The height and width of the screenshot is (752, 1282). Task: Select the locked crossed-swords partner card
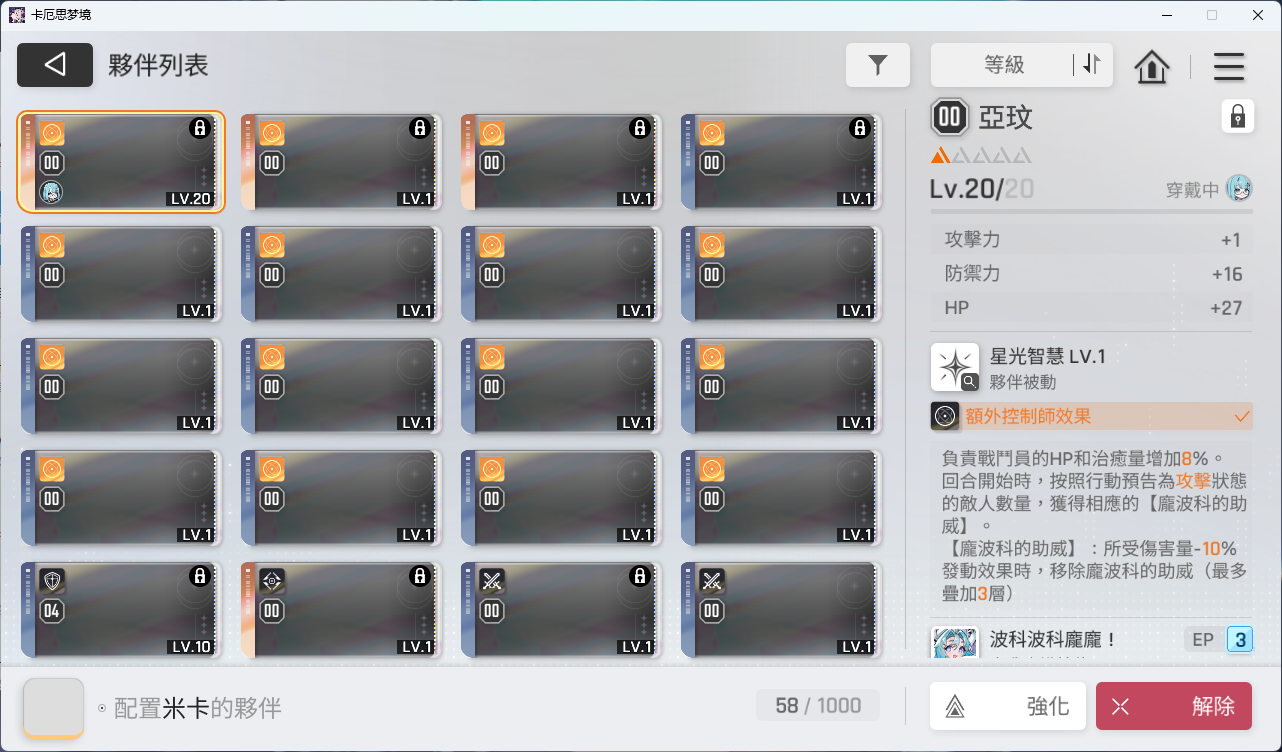pyautogui.click(x=561, y=610)
